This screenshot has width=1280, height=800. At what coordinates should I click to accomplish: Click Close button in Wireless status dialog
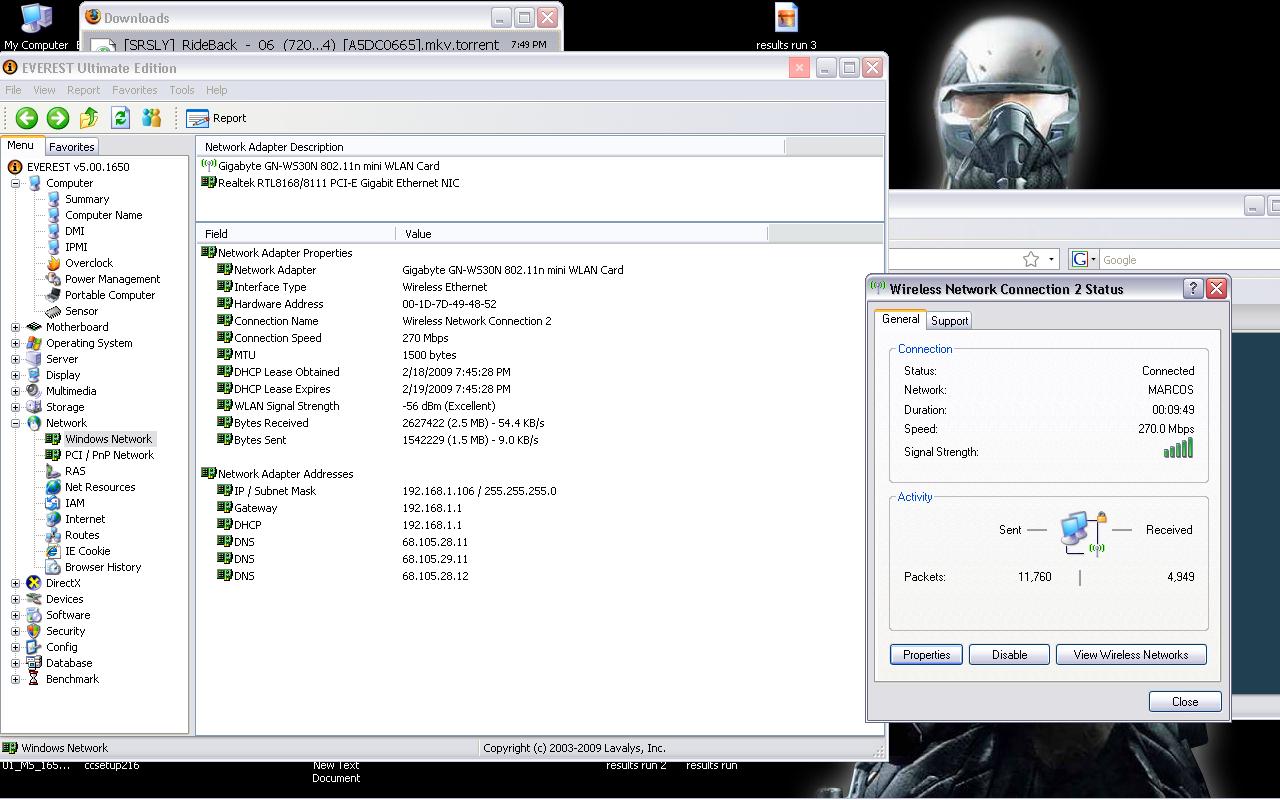click(1185, 702)
